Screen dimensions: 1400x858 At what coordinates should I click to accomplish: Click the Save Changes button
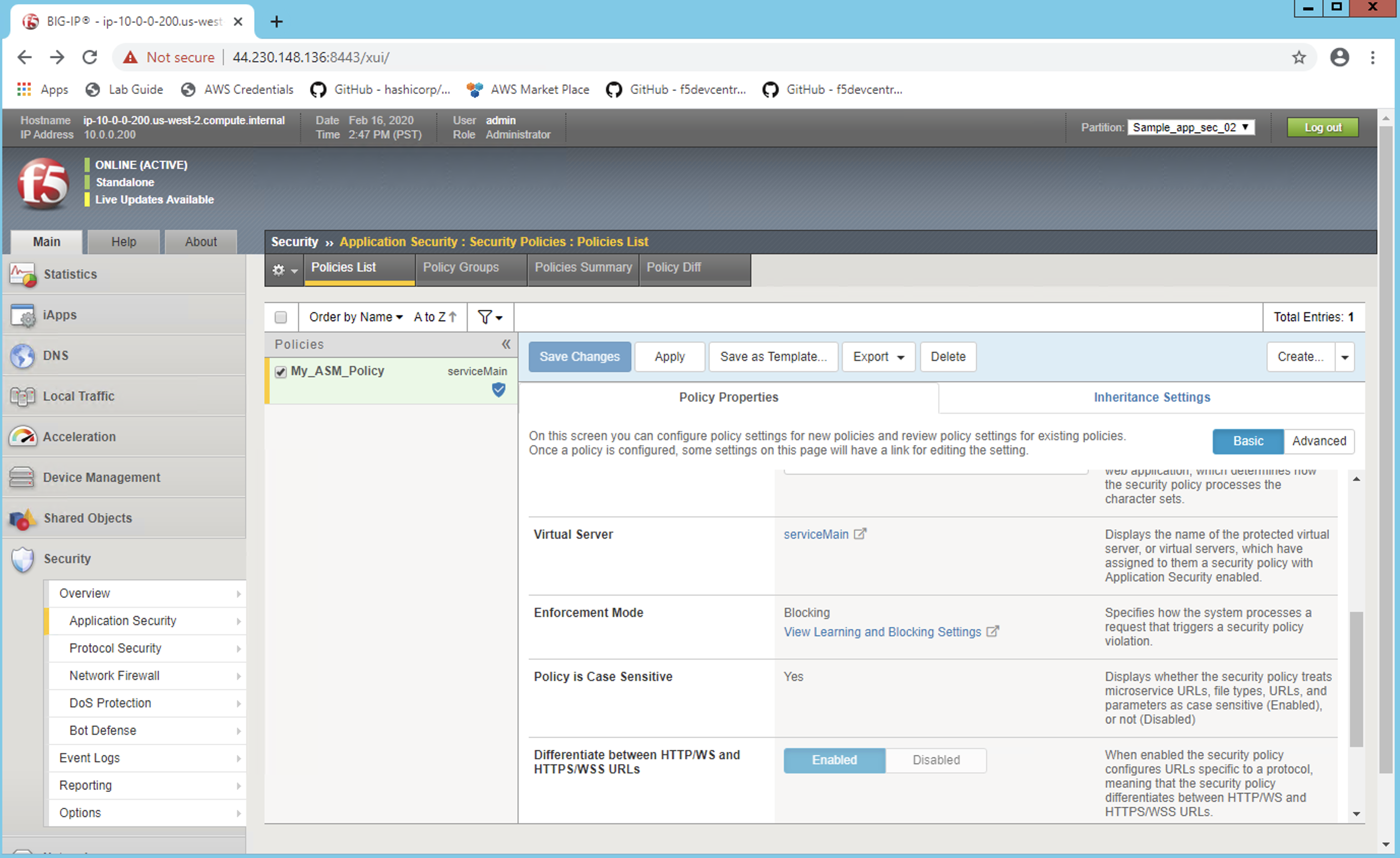(580, 357)
